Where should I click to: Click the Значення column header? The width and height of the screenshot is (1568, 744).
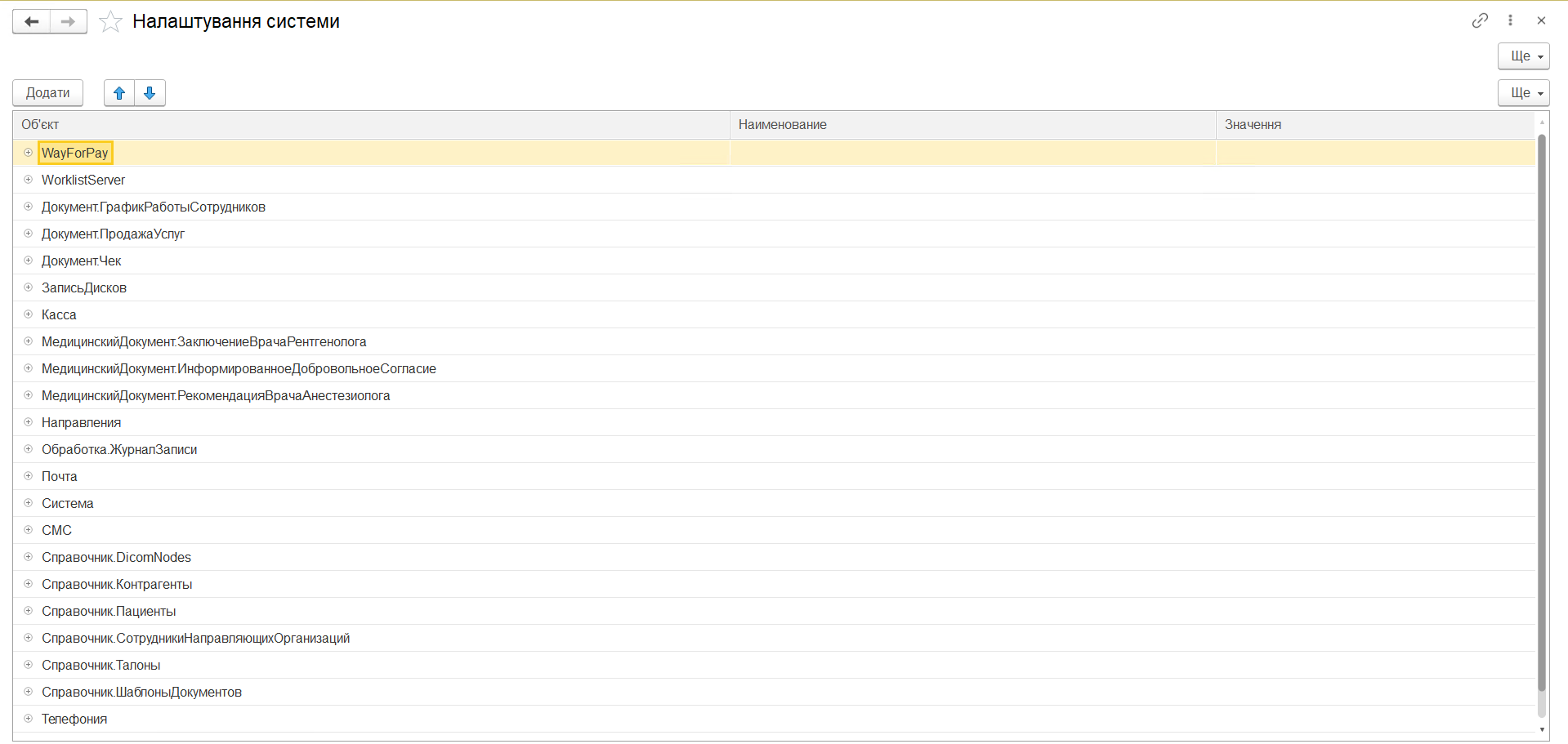coord(1252,125)
